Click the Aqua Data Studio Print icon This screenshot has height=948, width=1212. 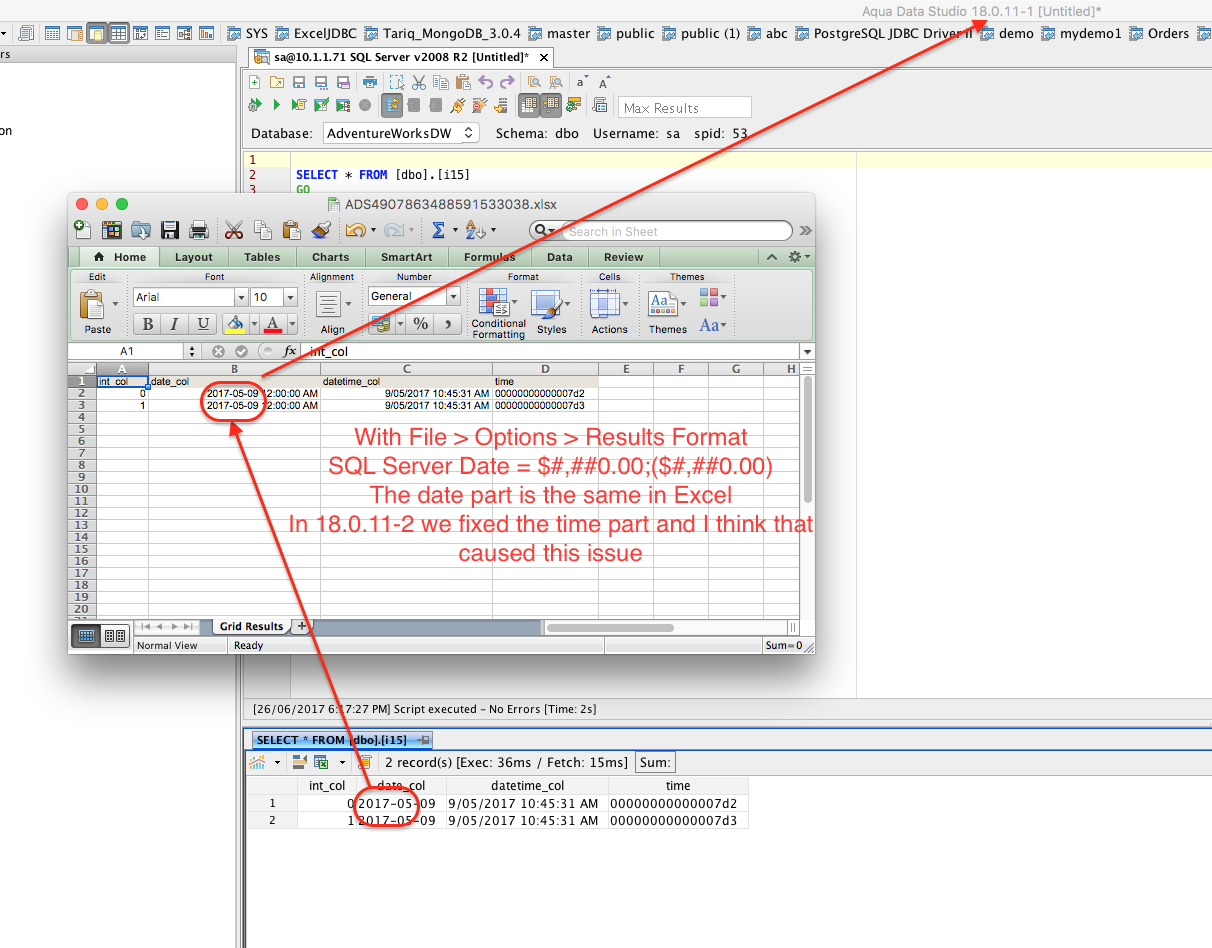370,82
